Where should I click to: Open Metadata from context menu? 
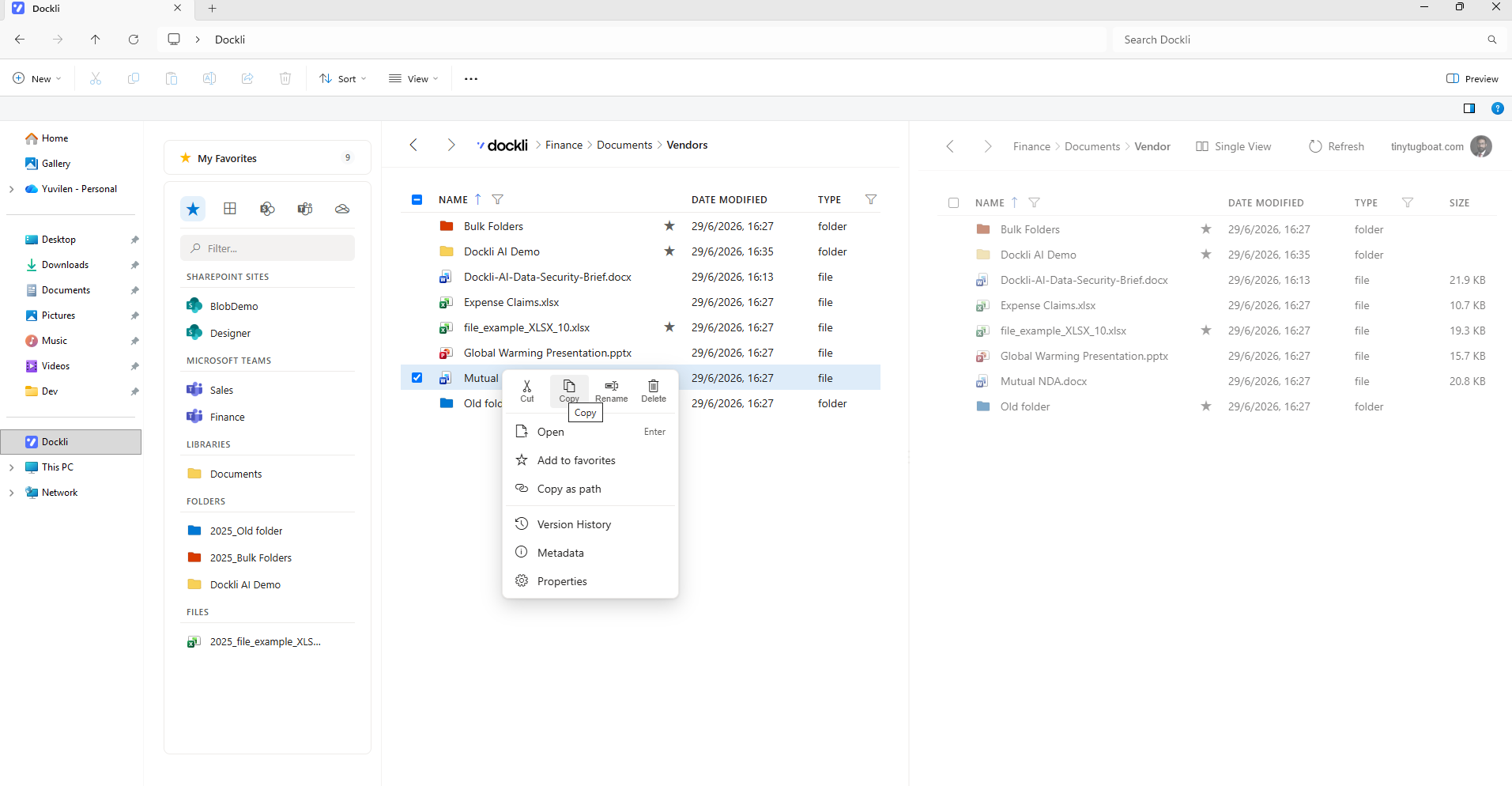[x=590, y=553]
